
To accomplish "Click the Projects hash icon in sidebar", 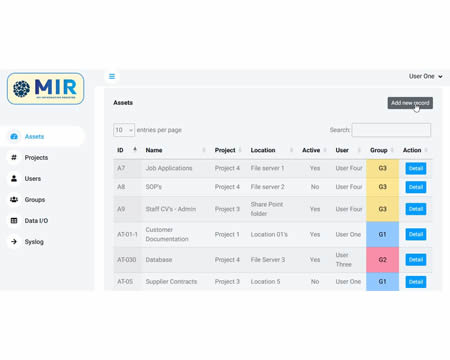I will [14, 157].
